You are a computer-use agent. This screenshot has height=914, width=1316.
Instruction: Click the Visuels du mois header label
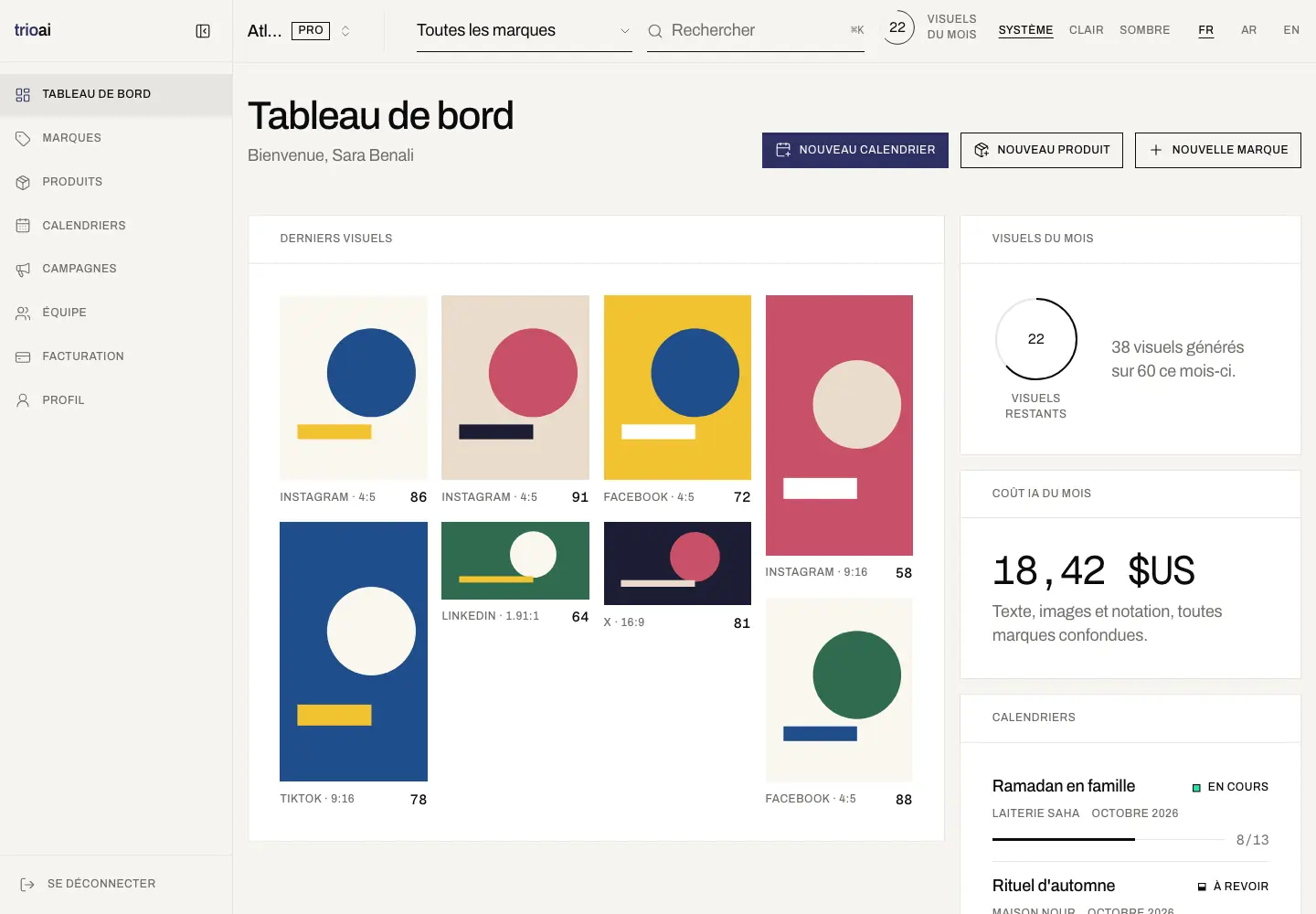[1043, 239]
